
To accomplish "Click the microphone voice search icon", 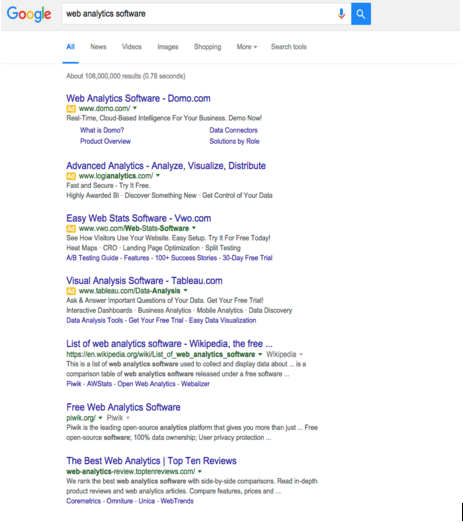I will coord(341,14).
